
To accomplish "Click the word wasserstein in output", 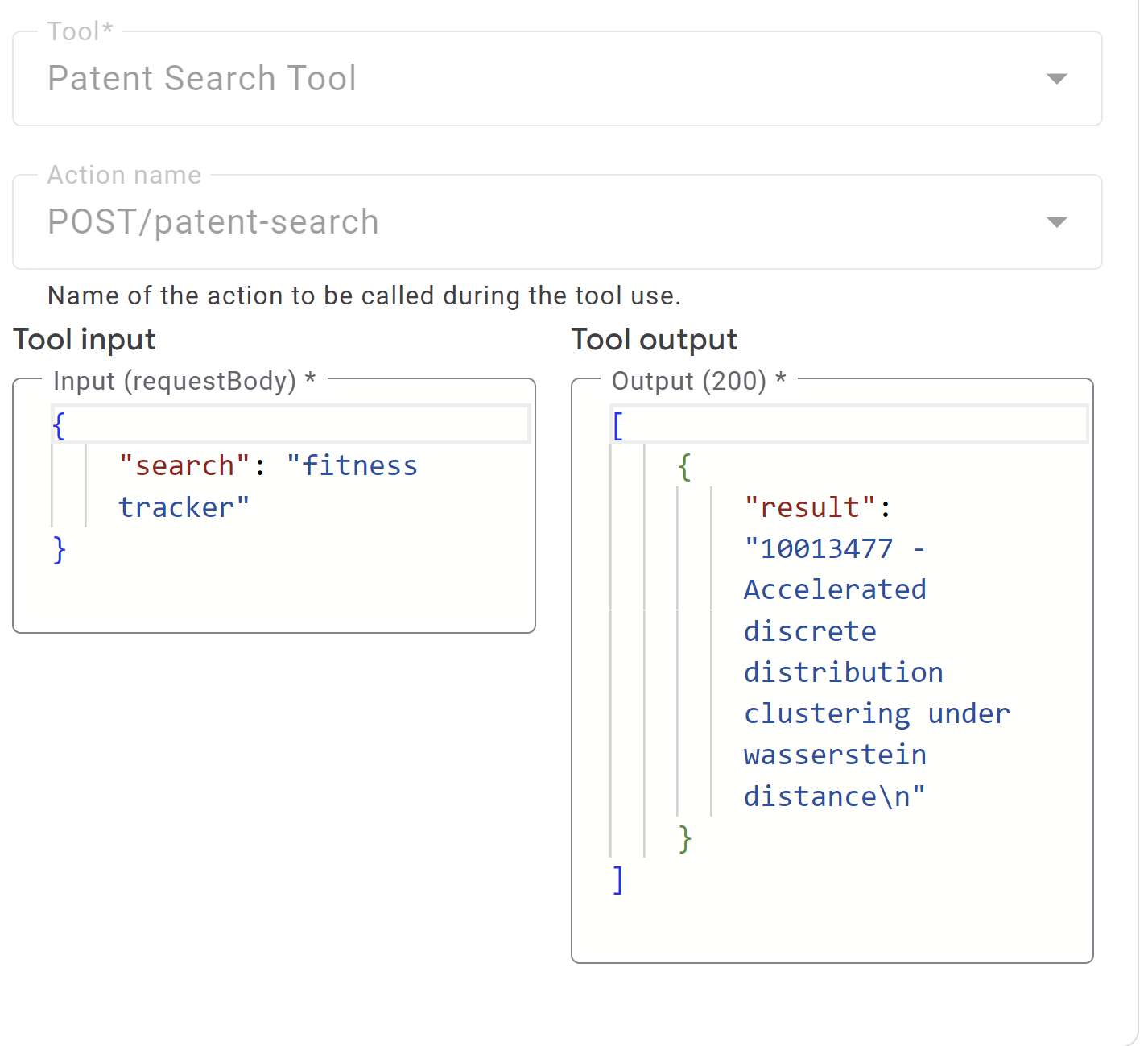I will pyautogui.click(x=835, y=755).
